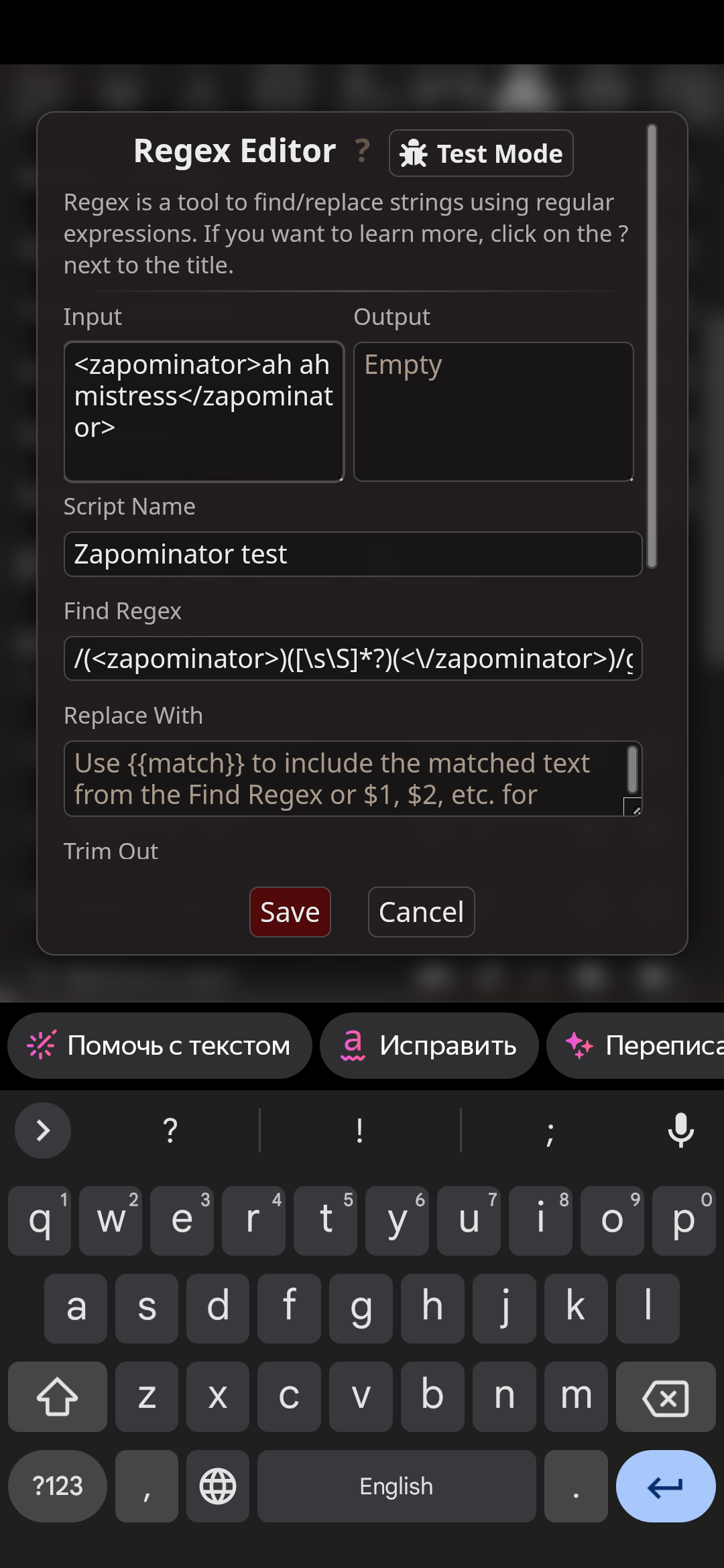Tap the English spacebar key
724x1568 pixels.
tap(396, 1486)
